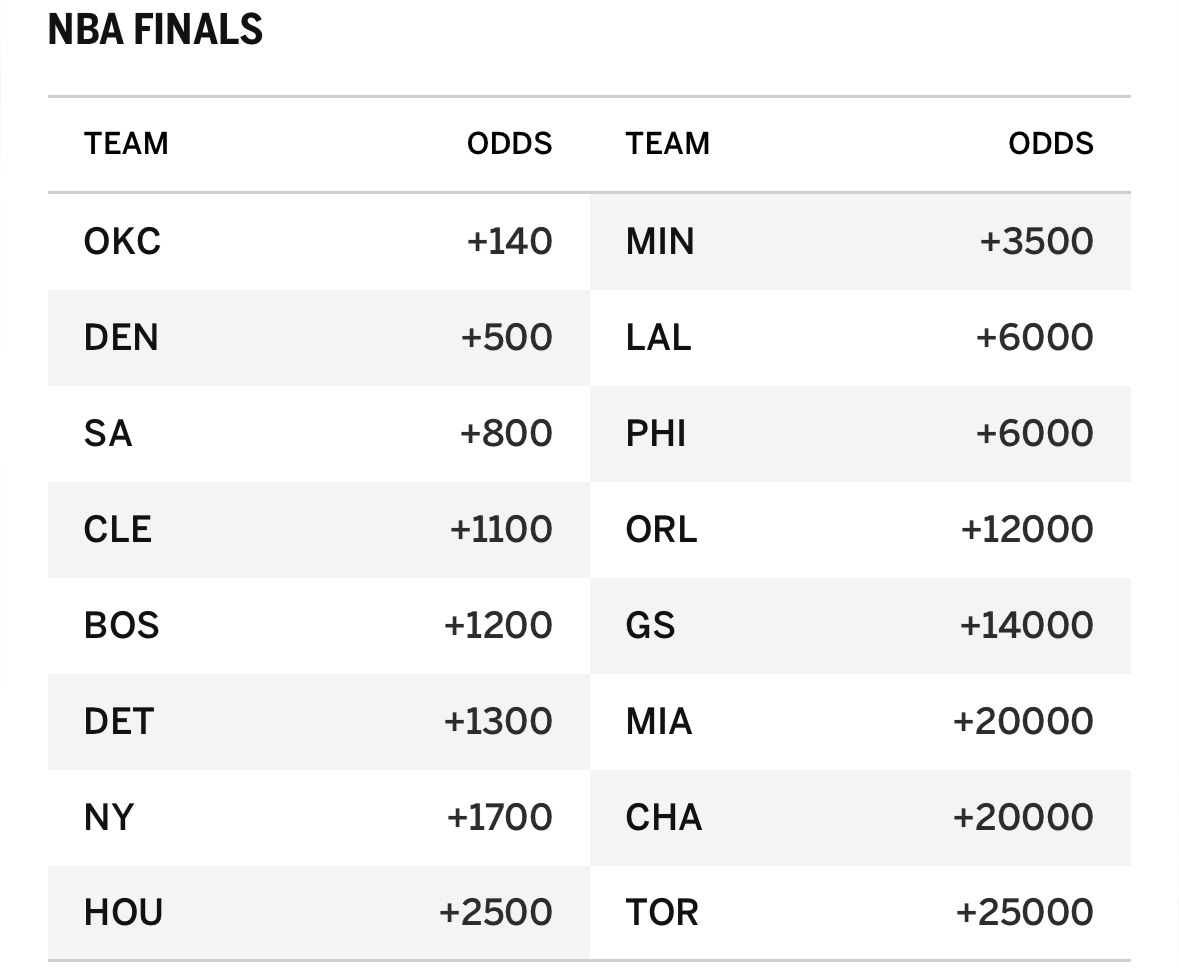The height and width of the screenshot is (968, 1179).
Task: Click the MIN team name
Action: click(660, 241)
